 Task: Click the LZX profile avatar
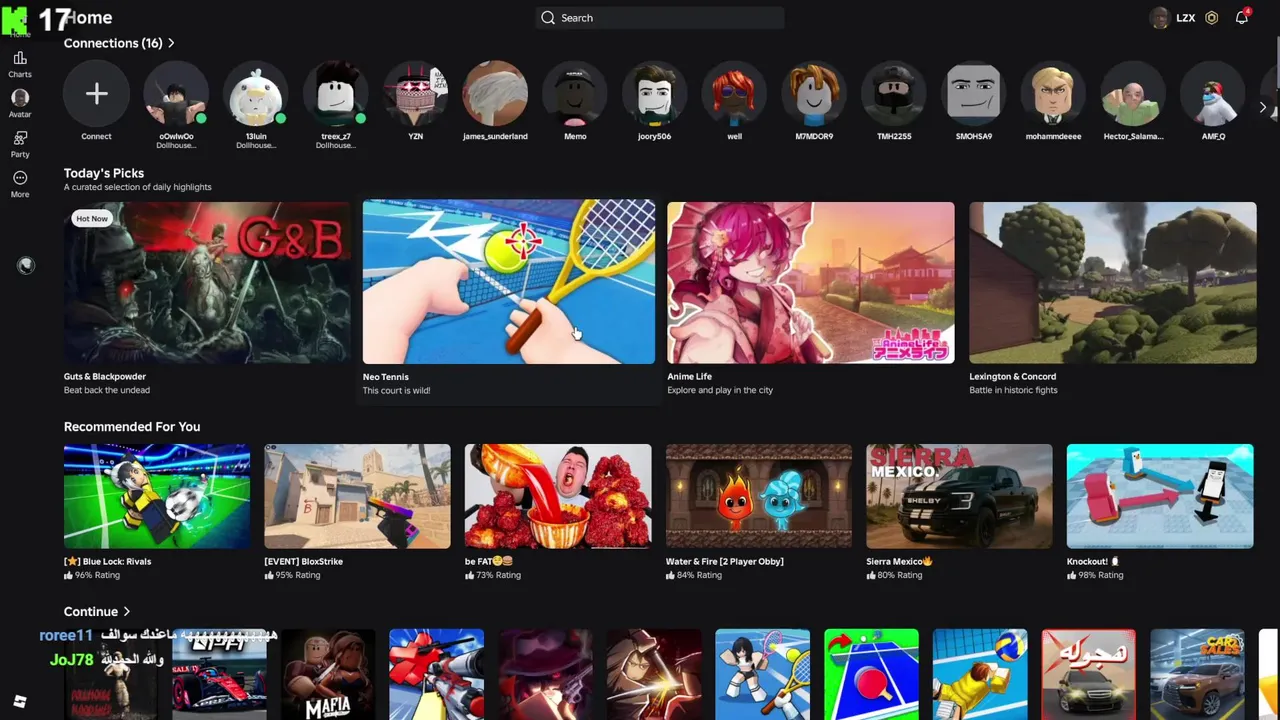point(1160,18)
